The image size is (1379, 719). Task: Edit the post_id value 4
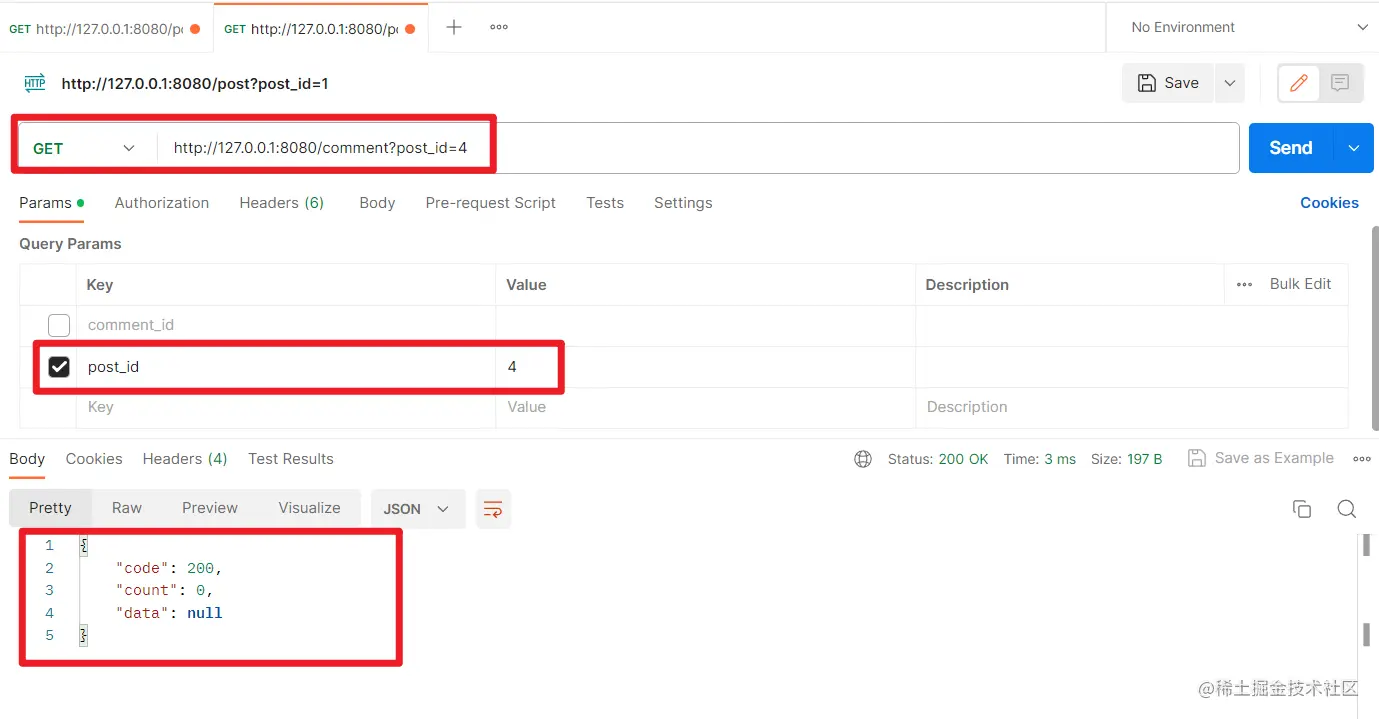tap(705, 367)
